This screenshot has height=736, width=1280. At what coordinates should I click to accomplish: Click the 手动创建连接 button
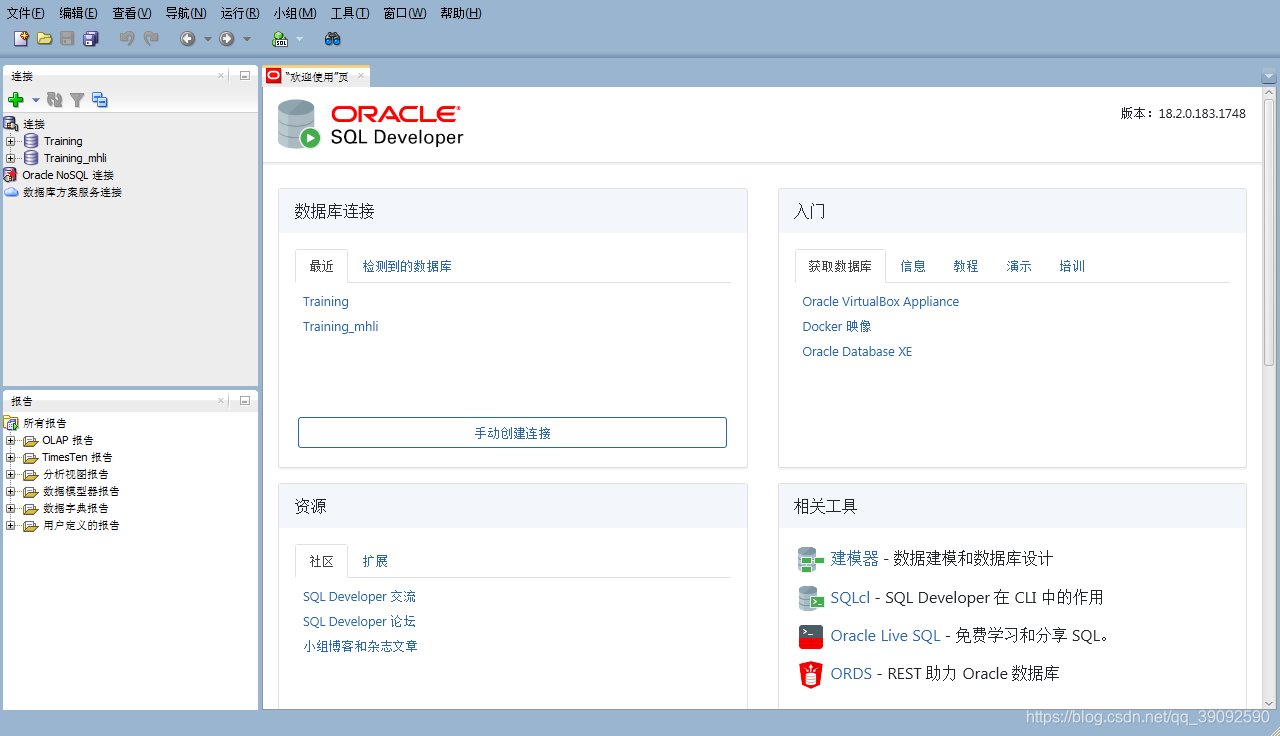512,432
